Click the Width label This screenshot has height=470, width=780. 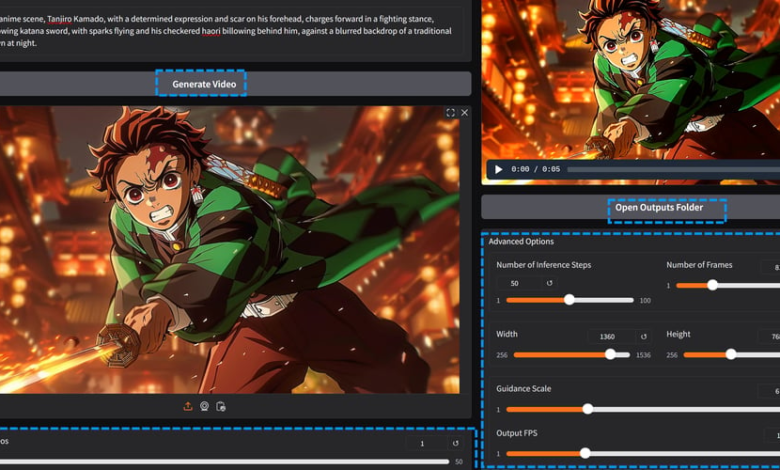coord(506,334)
